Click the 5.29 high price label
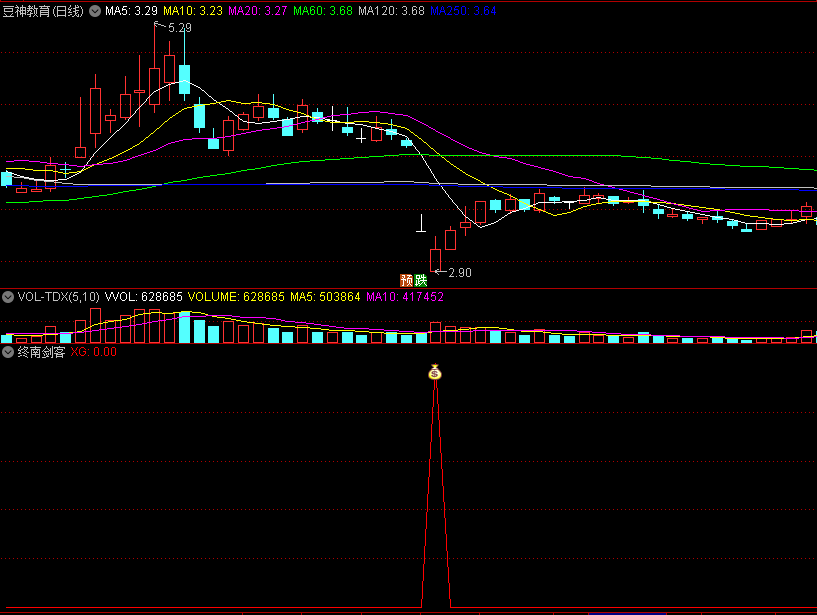This screenshot has width=817, height=615. click(180, 28)
